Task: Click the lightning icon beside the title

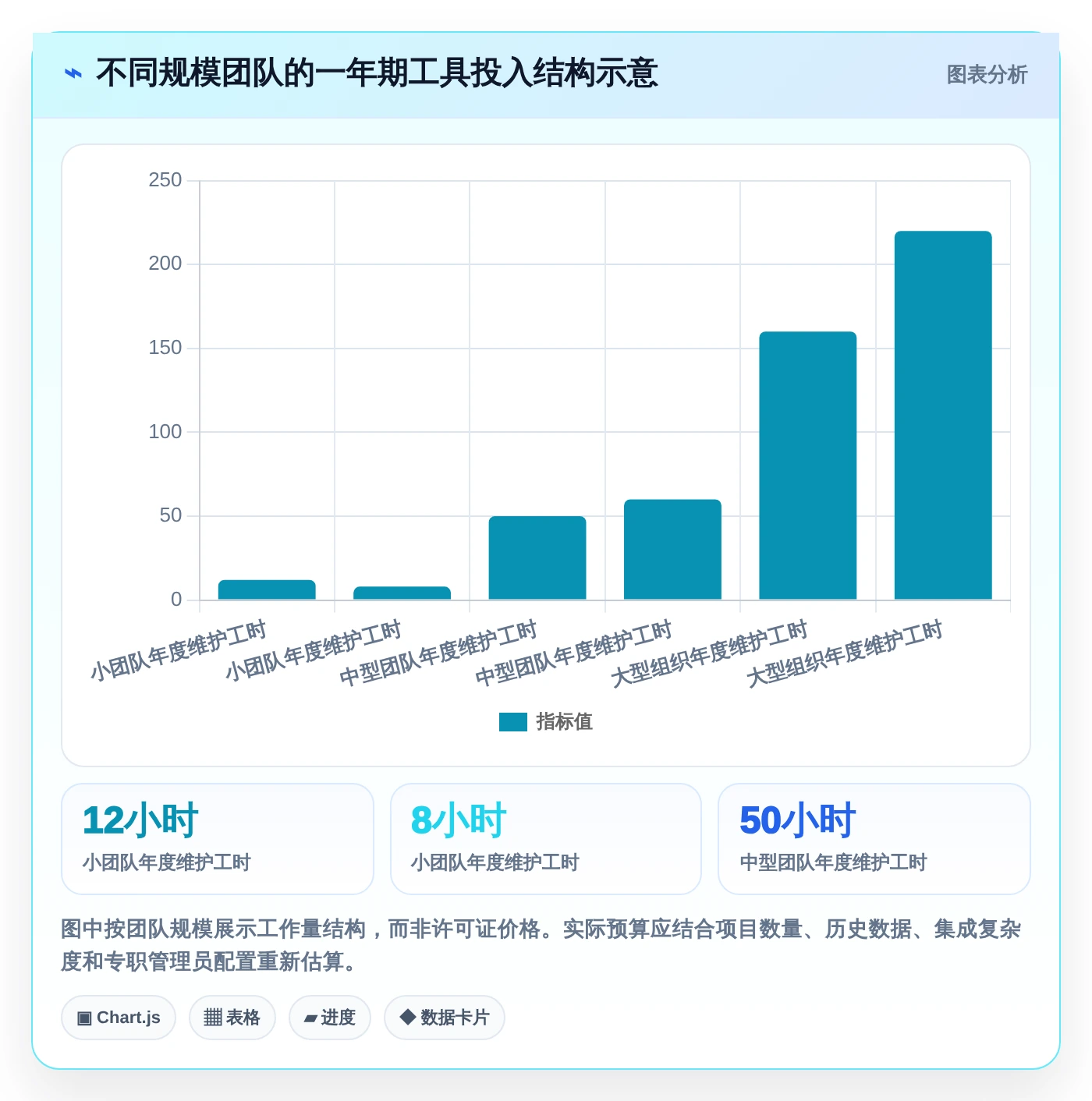Action: [x=73, y=74]
